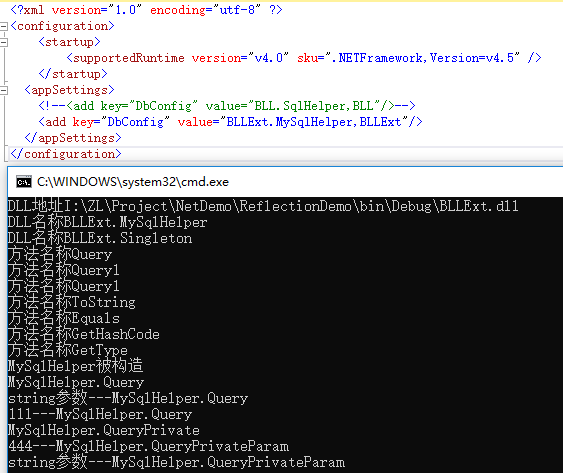Click console line '方法名称Equals'
This screenshot has height=473, width=563.
point(64,318)
